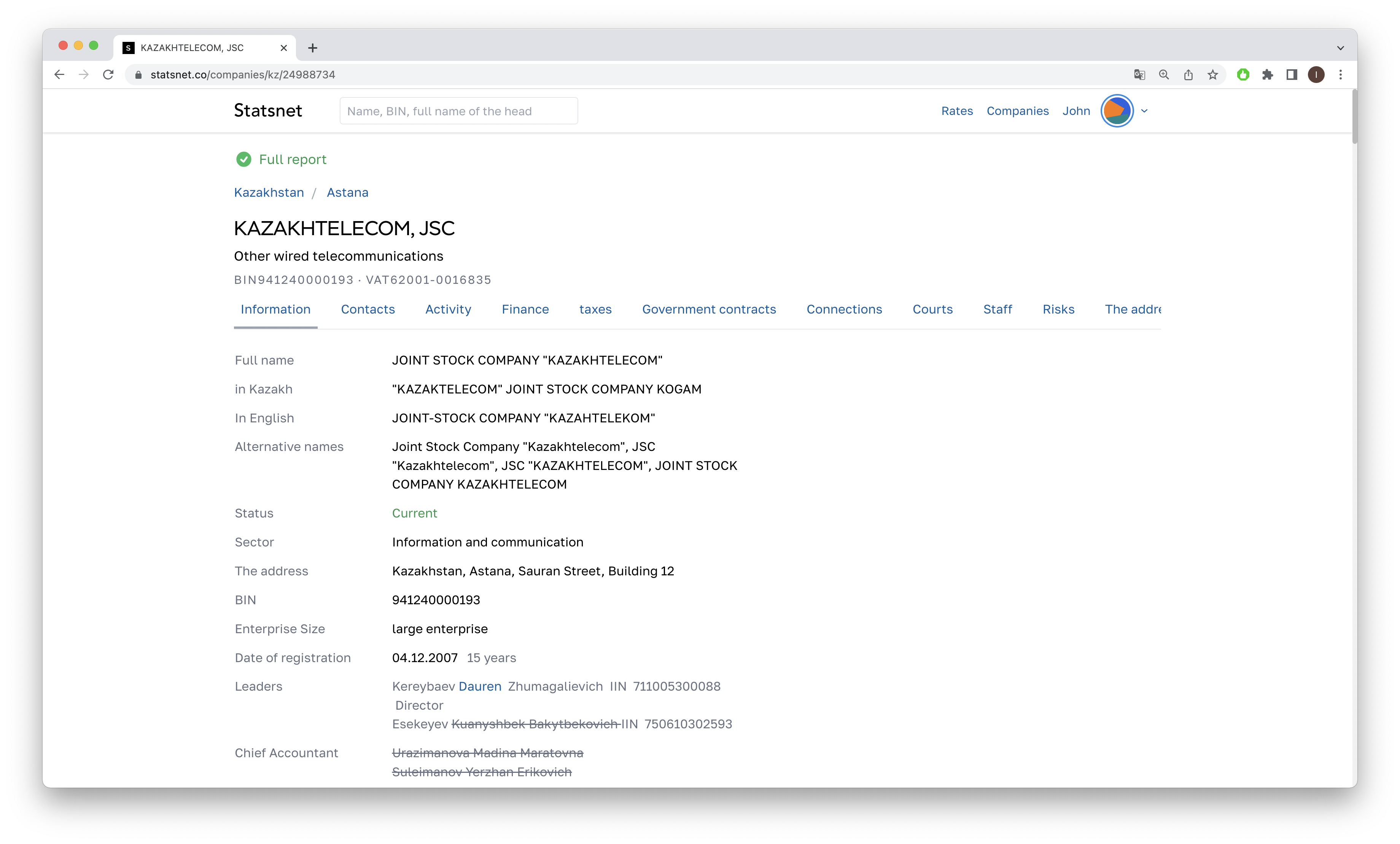The image size is (1400, 844).
Task: Click the zoom magnifier icon in address bar
Action: [x=1164, y=75]
